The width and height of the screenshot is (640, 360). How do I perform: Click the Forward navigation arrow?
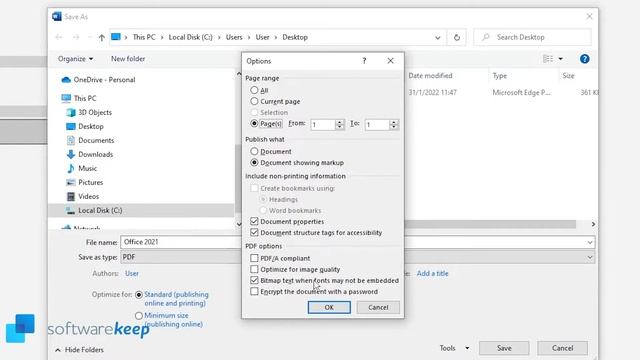point(76,37)
